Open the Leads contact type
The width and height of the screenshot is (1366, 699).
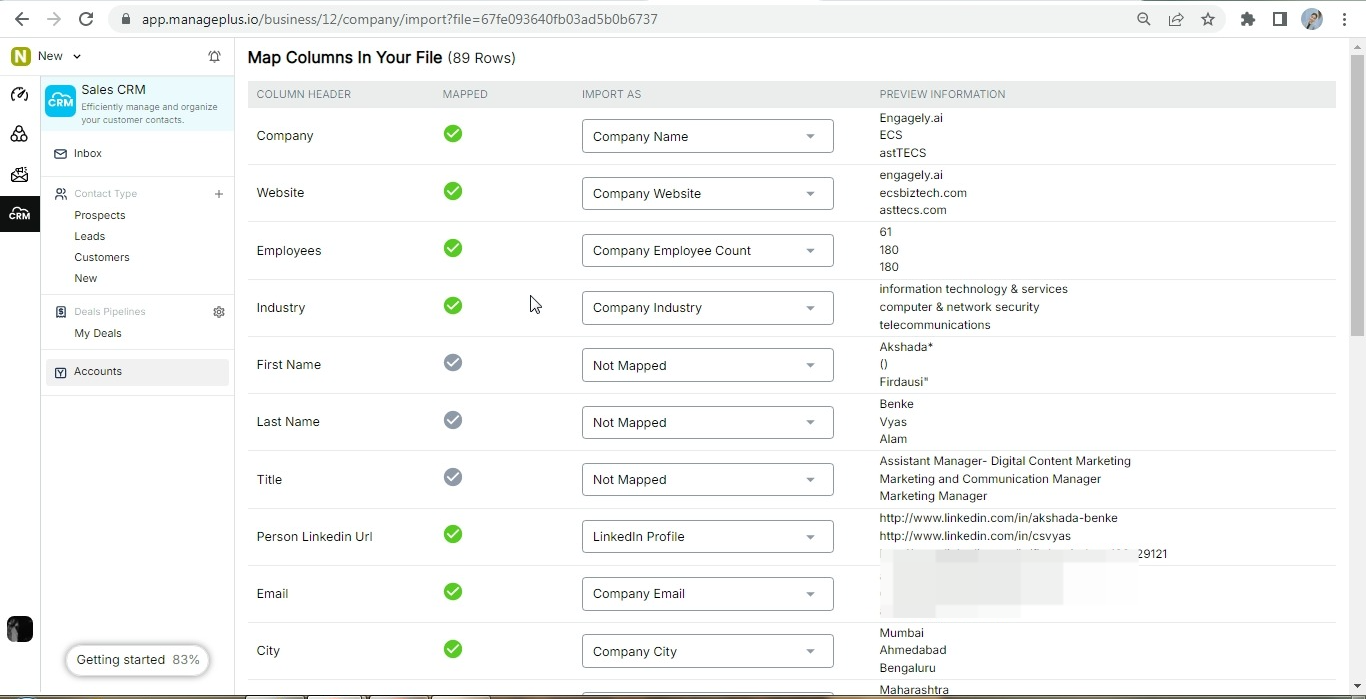[x=89, y=237]
